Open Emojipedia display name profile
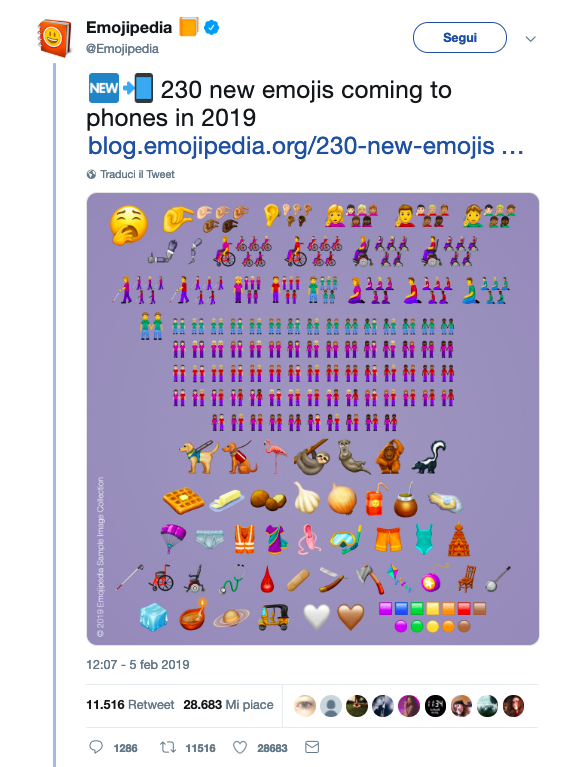572x767 pixels. [129, 28]
